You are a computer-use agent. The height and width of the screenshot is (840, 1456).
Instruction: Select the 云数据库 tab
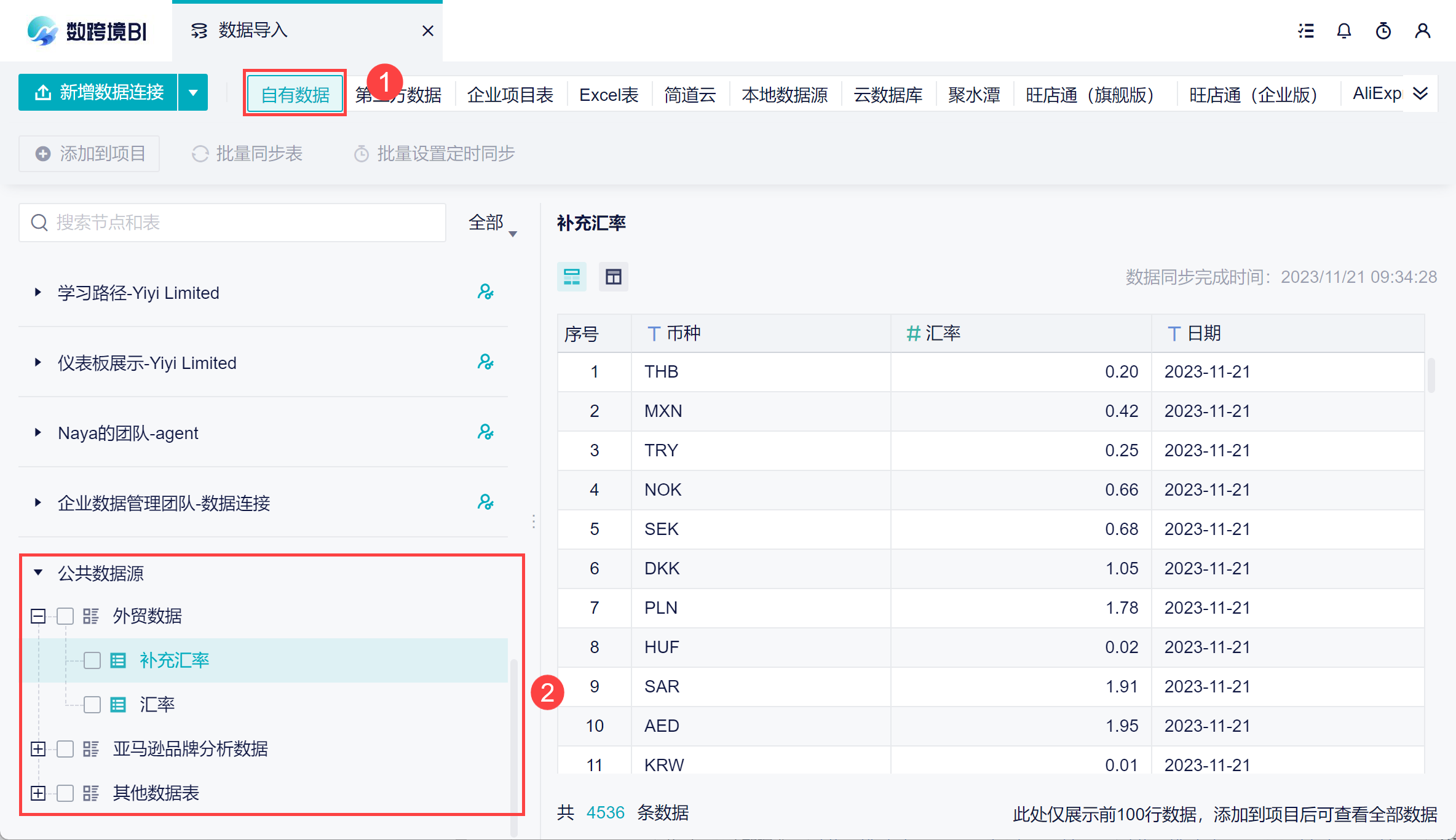point(888,95)
